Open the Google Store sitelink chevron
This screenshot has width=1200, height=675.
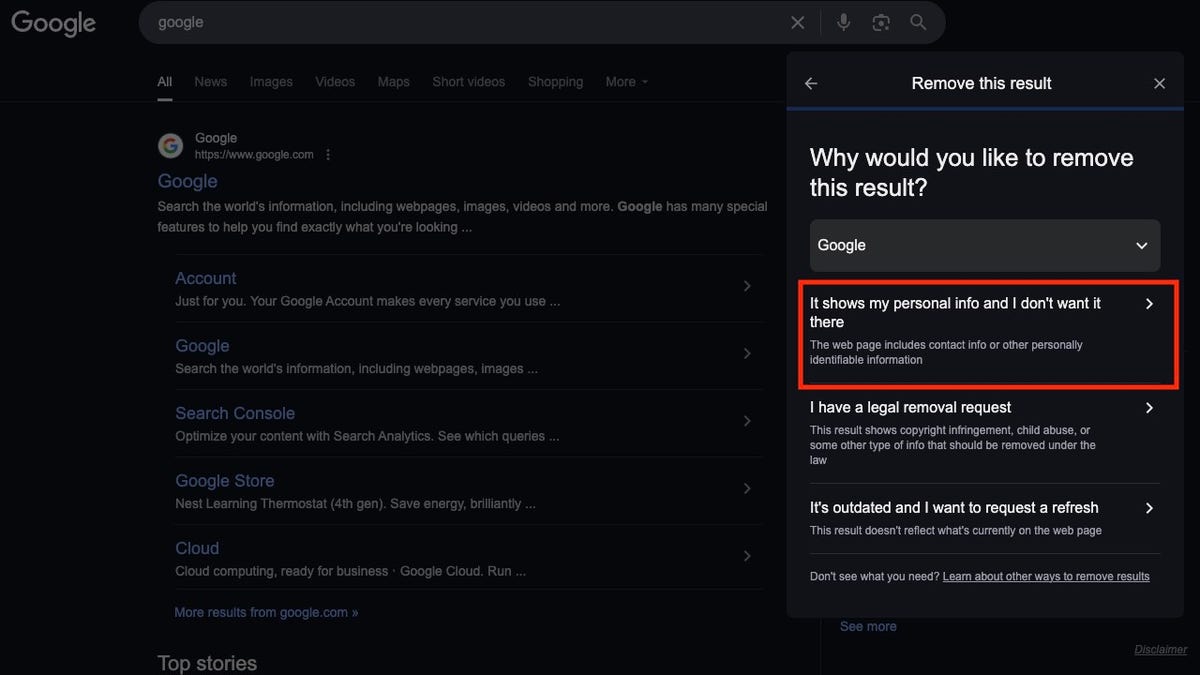point(746,489)
